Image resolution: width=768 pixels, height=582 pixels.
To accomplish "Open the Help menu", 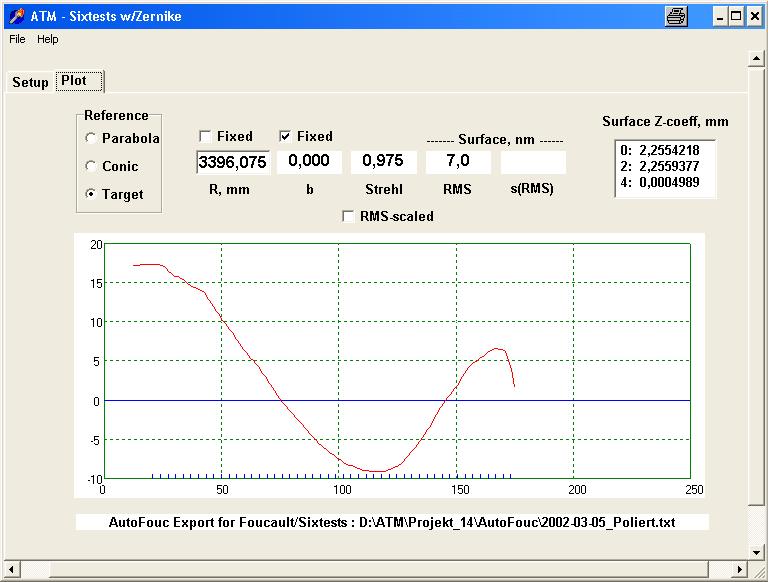I will 48,39.
